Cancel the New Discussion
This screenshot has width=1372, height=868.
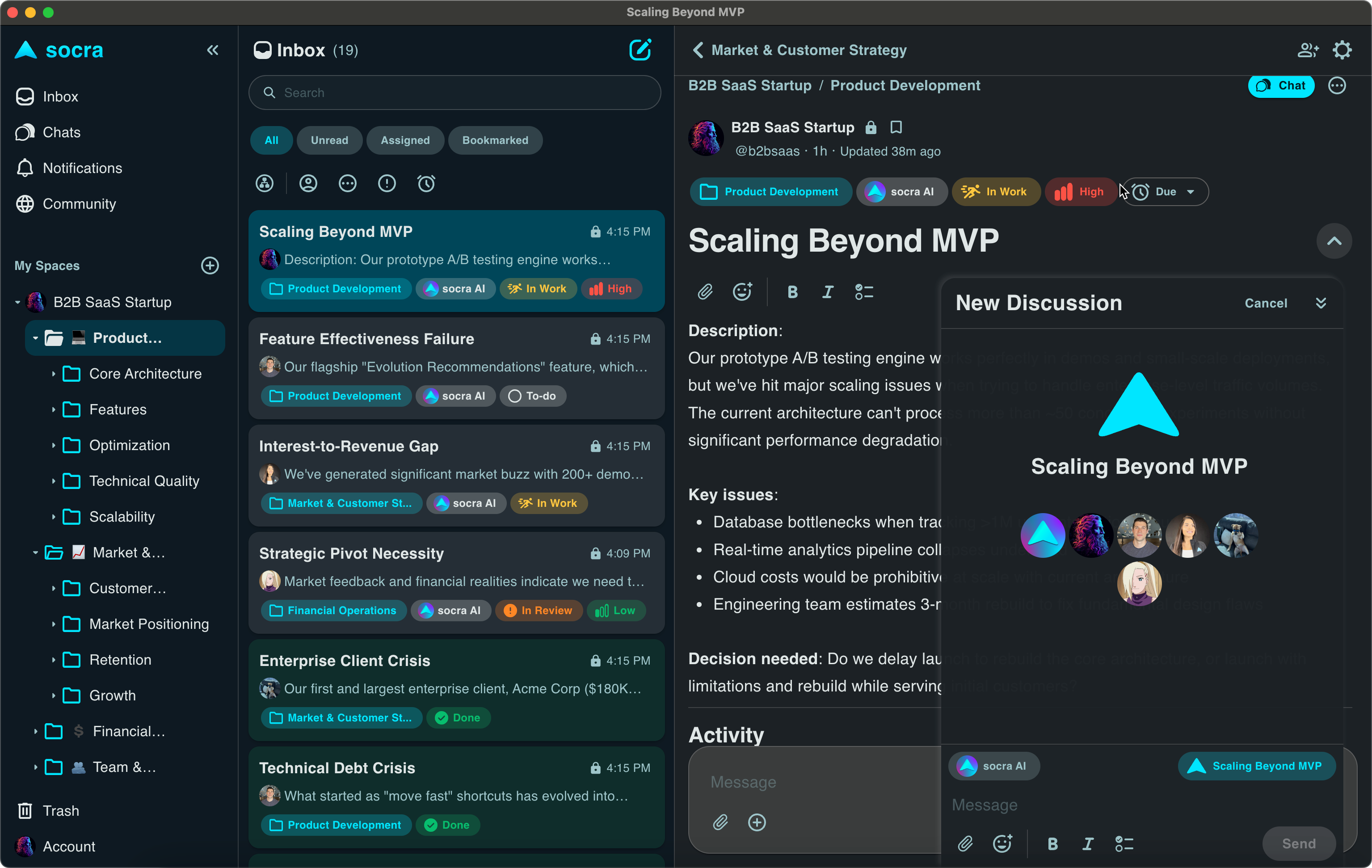[1266, 303]
